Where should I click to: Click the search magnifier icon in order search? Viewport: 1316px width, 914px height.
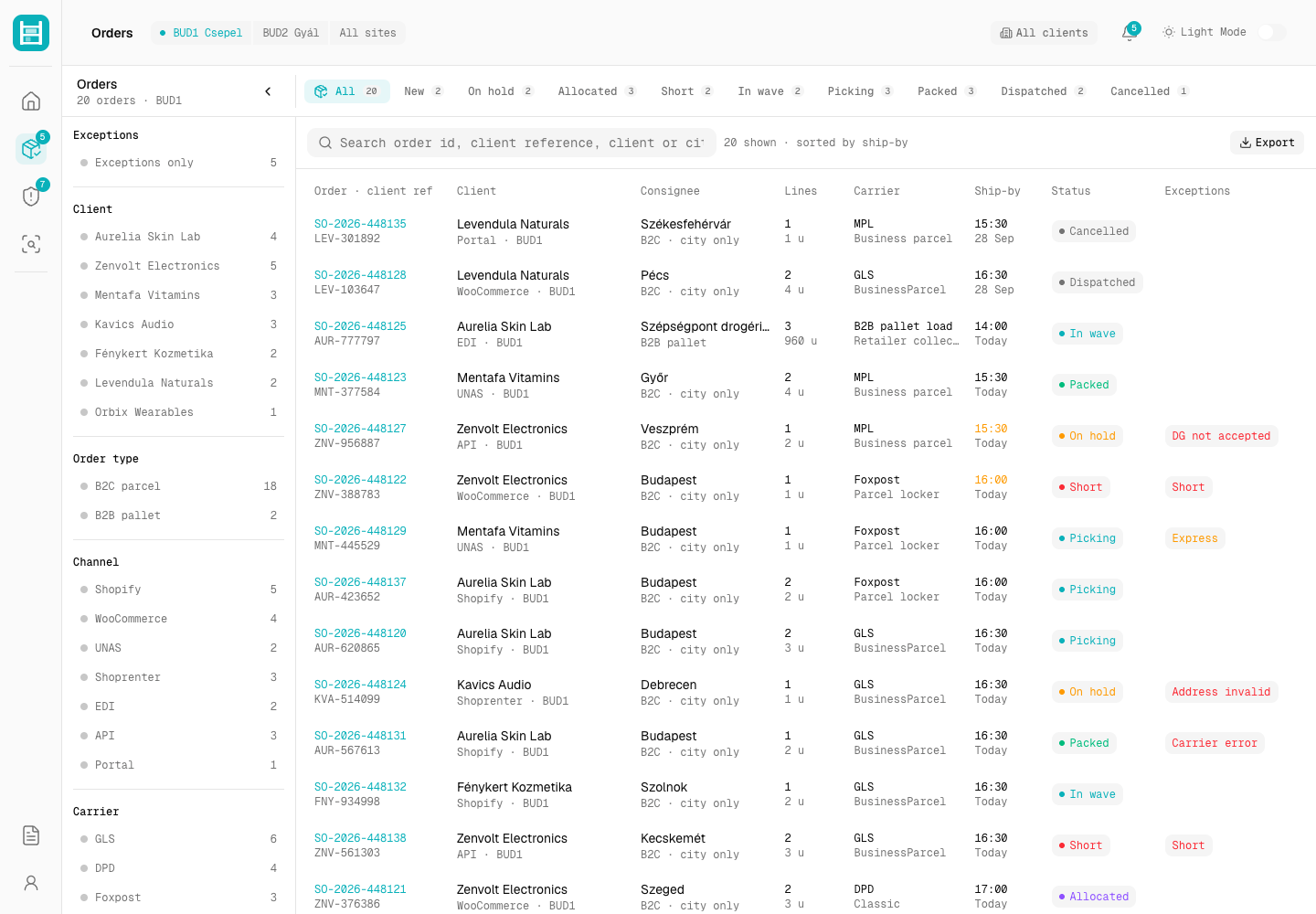pos(324,143)
